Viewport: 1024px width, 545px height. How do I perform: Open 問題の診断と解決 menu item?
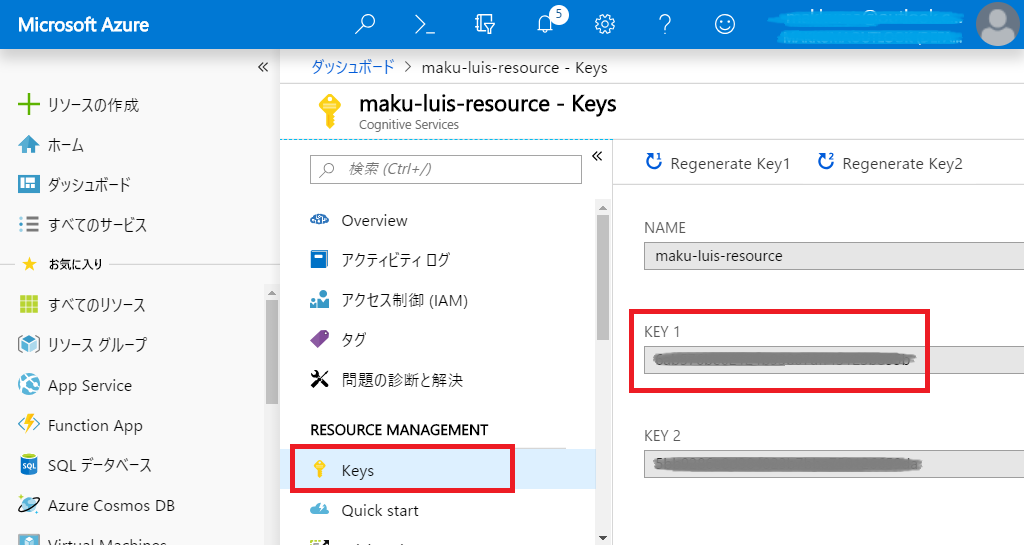(x=402, y=380)
